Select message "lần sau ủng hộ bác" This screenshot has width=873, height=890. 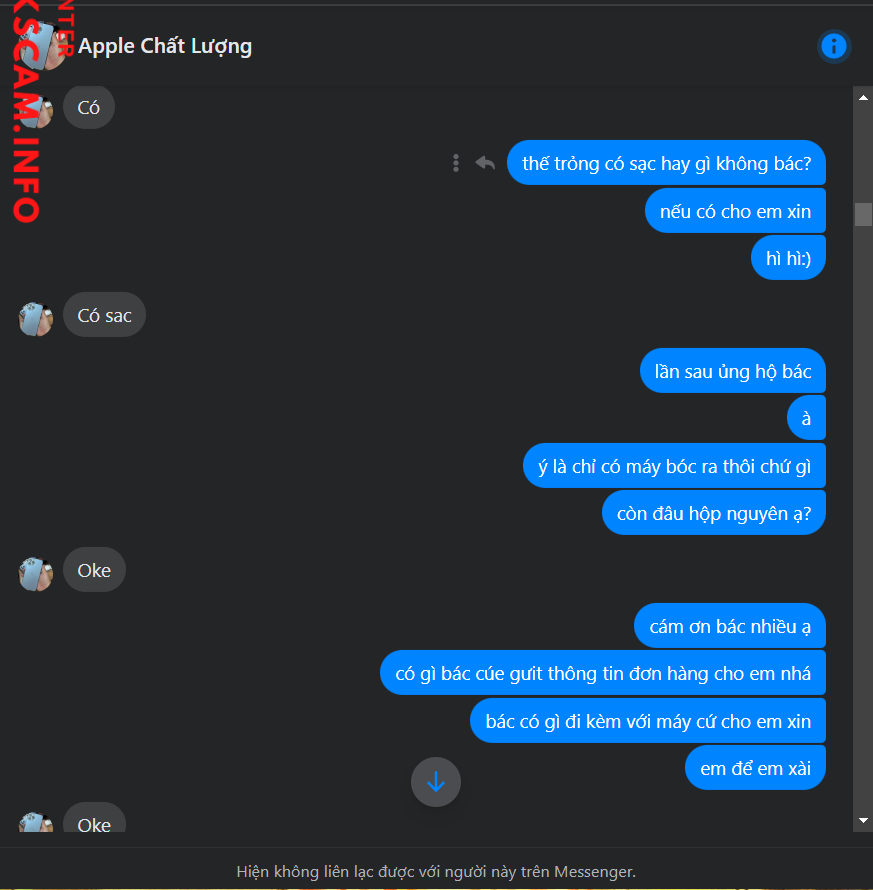point(733,371)
